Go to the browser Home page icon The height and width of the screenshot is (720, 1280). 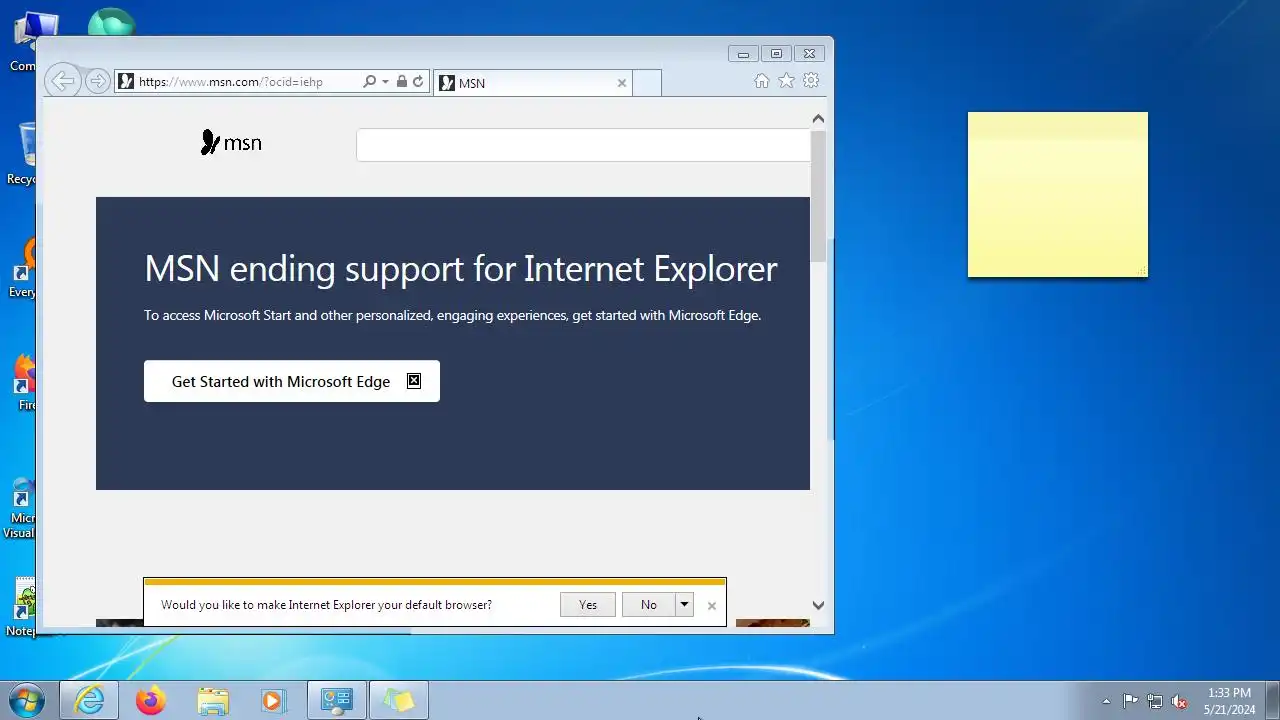pyautogui.click(x=762, y=81)
